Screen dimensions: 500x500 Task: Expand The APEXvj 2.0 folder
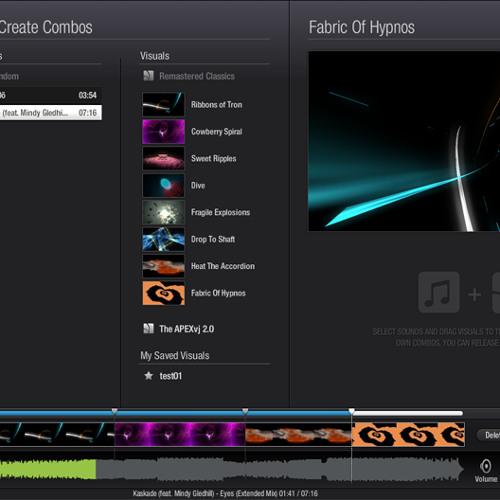[x=179, y=329]
